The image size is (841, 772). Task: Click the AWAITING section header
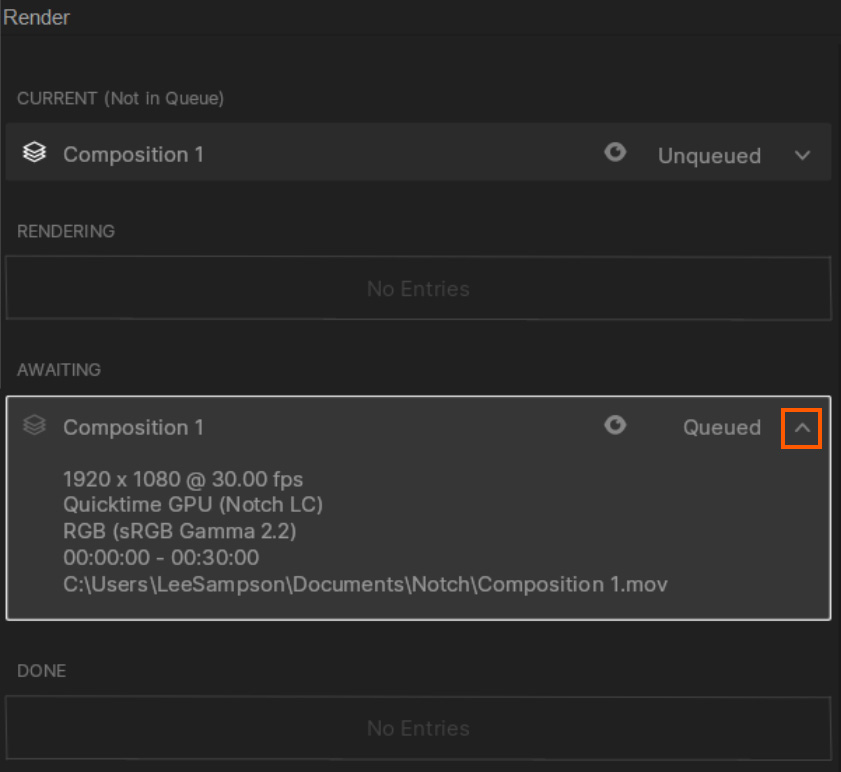(59, 370)
